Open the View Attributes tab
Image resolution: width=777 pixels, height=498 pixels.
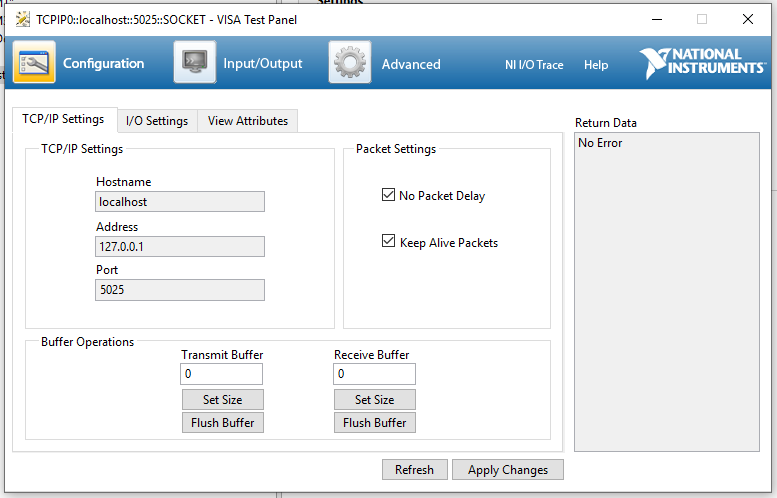point(247,121)
